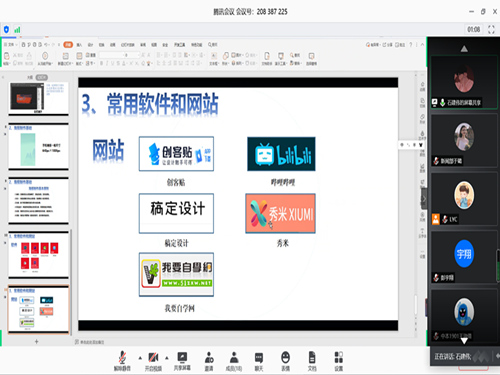Show the members (成员) list

234,361
